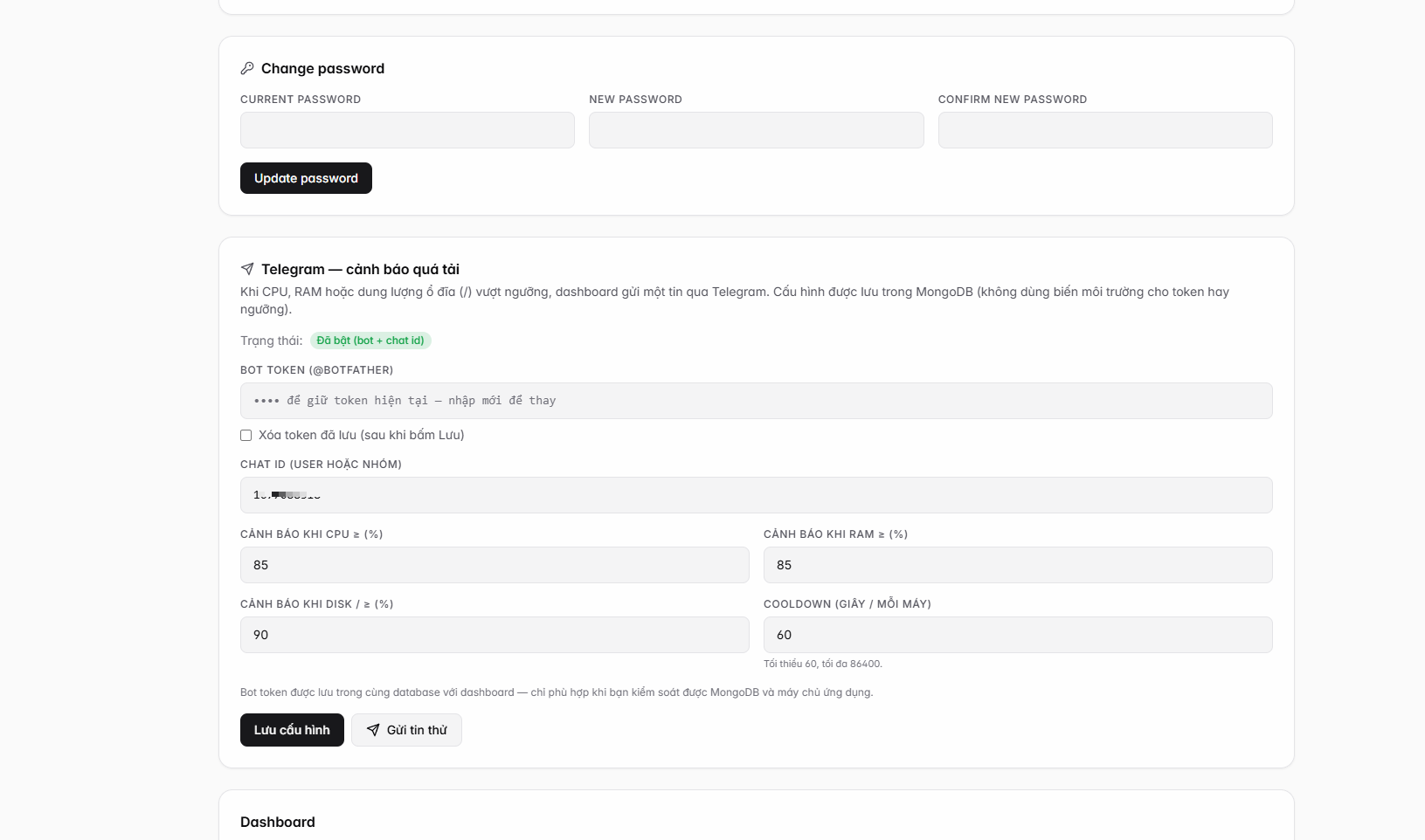The width and height of the screenshot is (1425, 840).
Task: Click the Trạng thái label
Action: 272,341
